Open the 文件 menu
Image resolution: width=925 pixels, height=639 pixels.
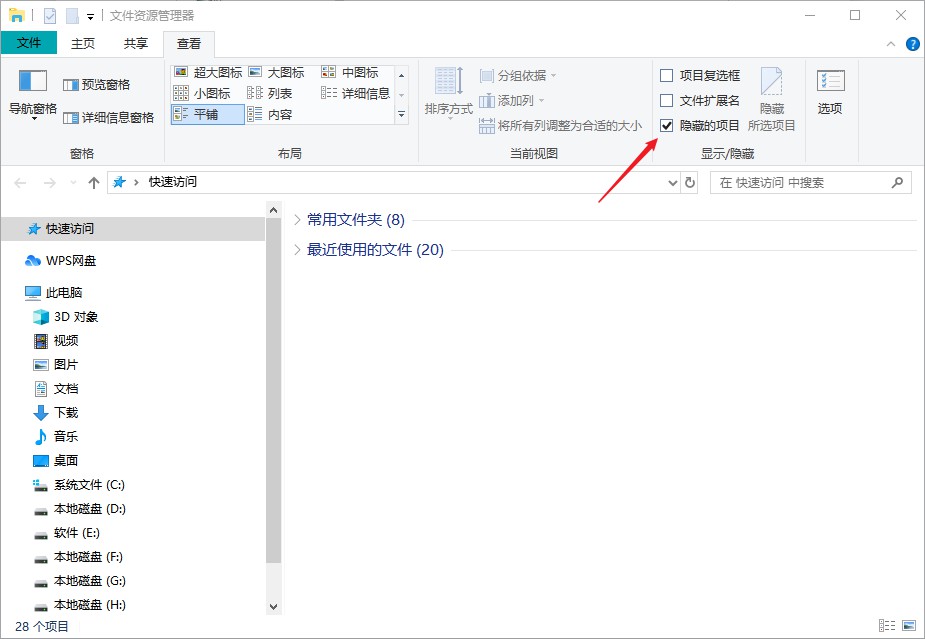pyautogui.click(x=29, y=43)
